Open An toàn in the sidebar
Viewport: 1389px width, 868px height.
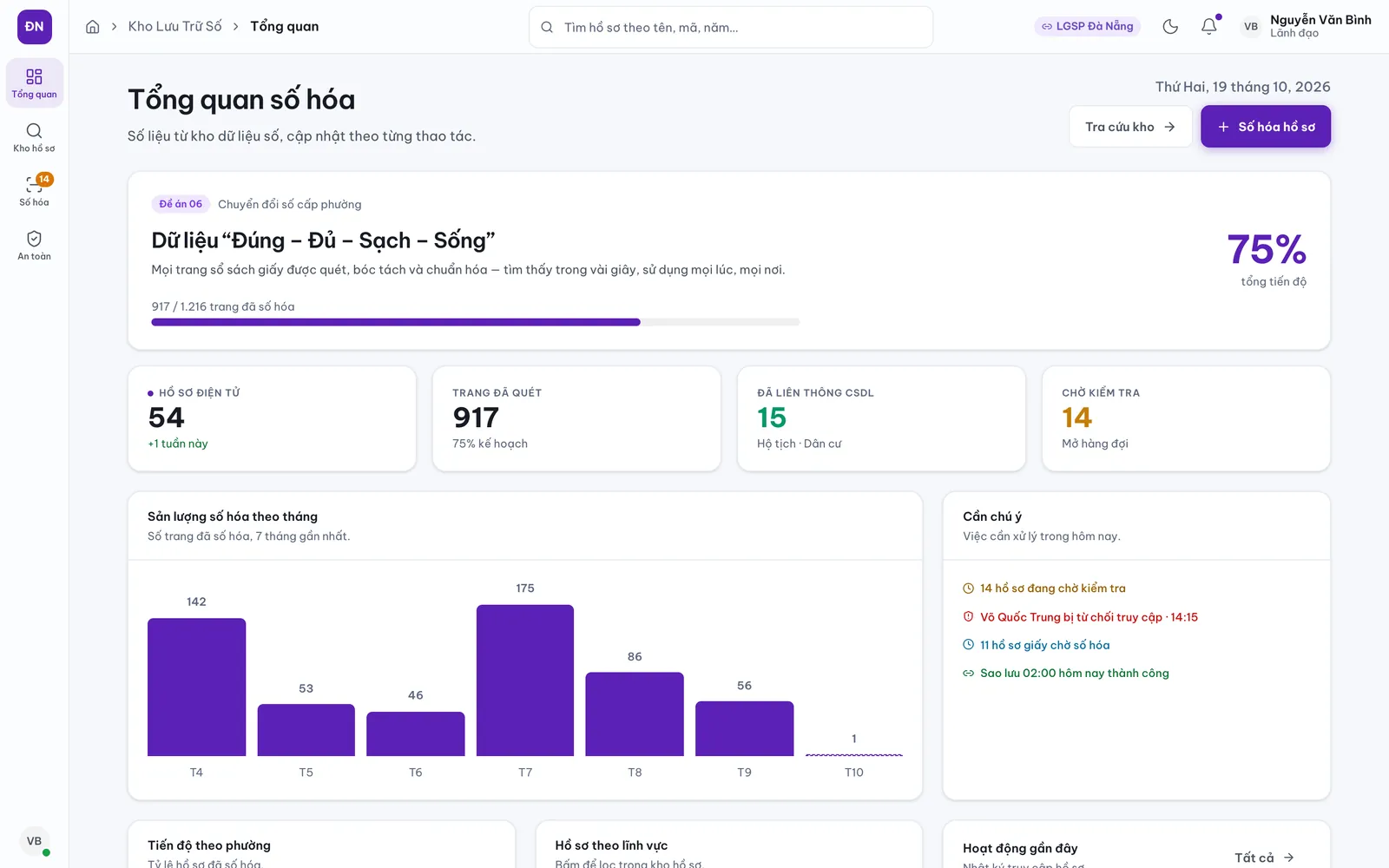pos(35,245)
